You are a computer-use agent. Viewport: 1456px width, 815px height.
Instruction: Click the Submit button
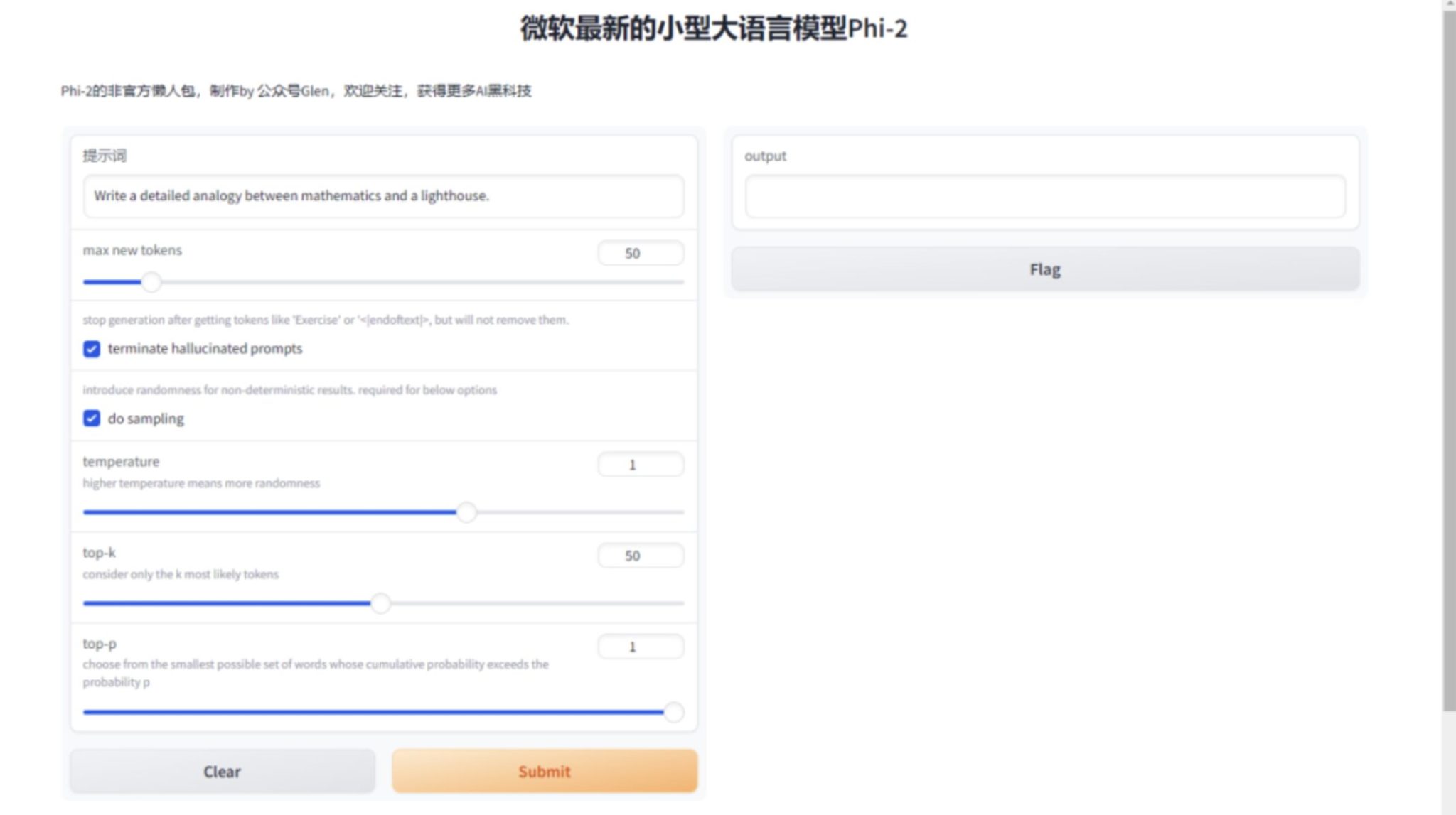click(544, 771)
